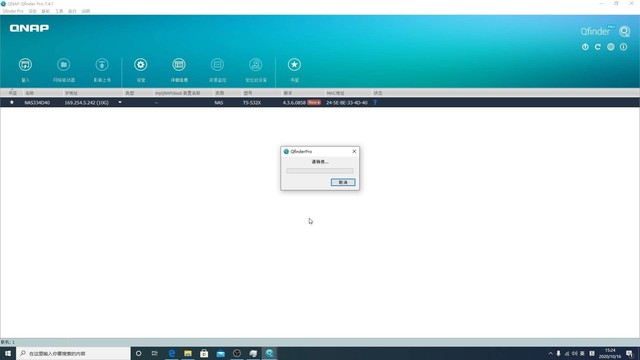Expand IP address dropdown for NAS334D40
Image resolution: width=640 pixels, height=360 pixels.
tap(120, 102)
